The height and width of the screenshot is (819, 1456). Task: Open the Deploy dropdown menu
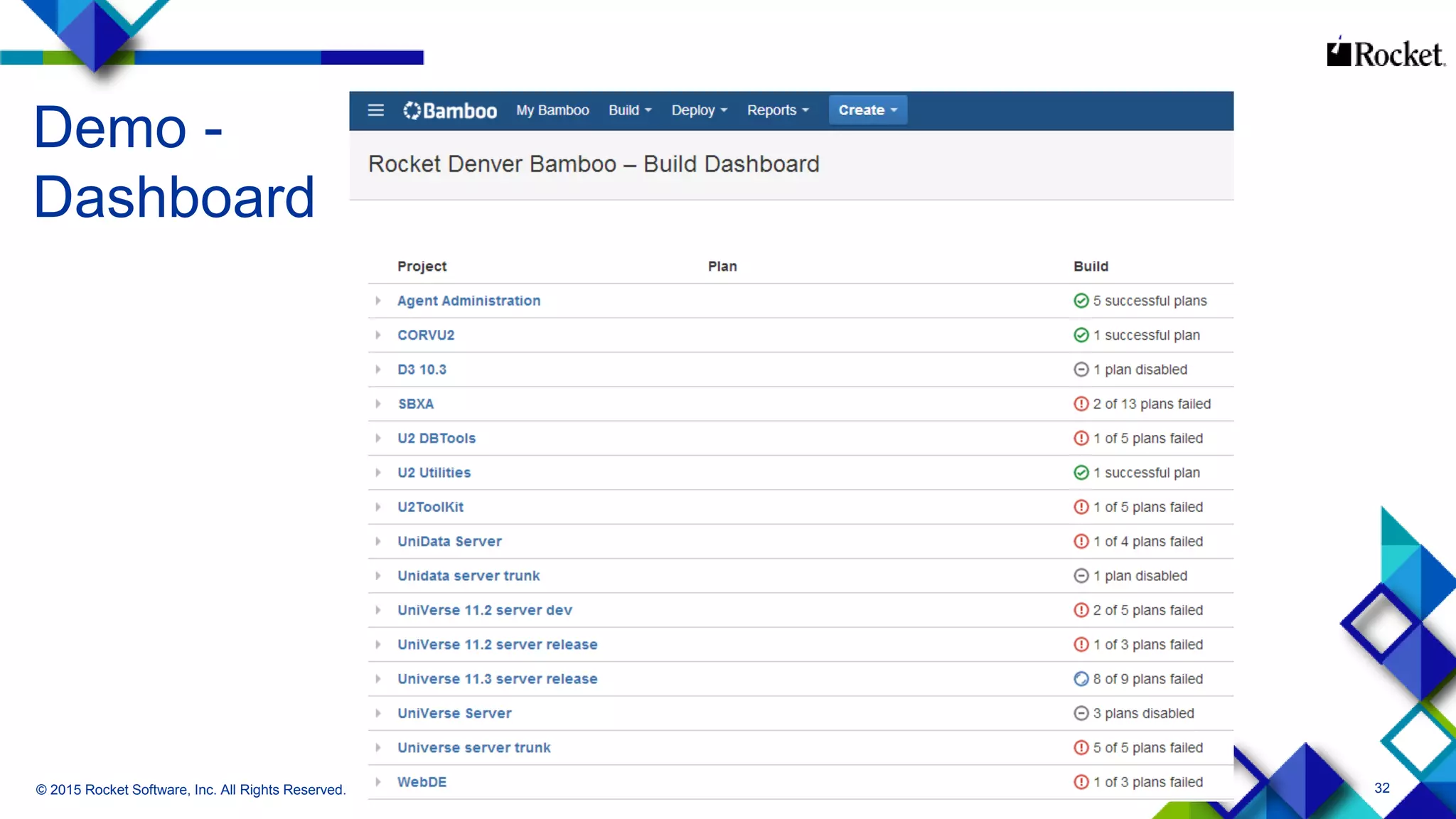(x=700, y=110)
